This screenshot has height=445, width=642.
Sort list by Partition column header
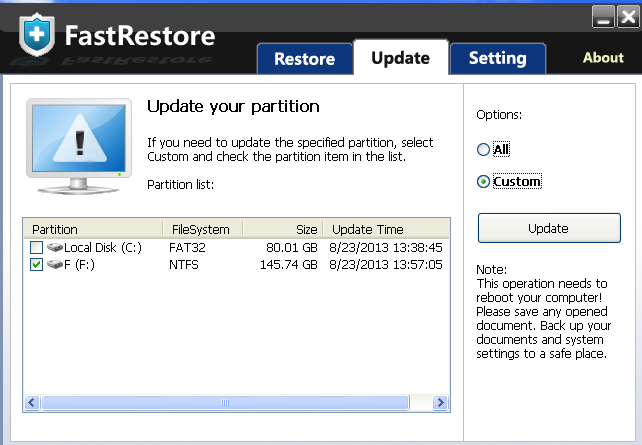94,229
